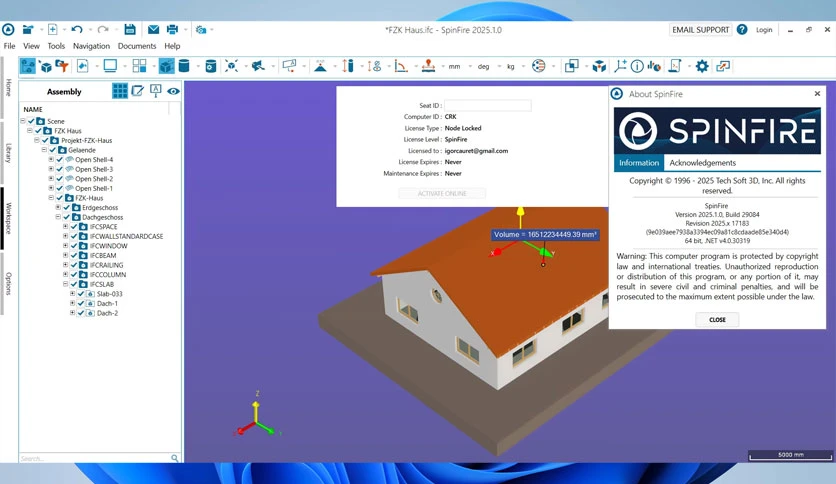Click the import document icon in toolbar
The height and width of the screenshot is (484, 836).
[x=83, y=66]
